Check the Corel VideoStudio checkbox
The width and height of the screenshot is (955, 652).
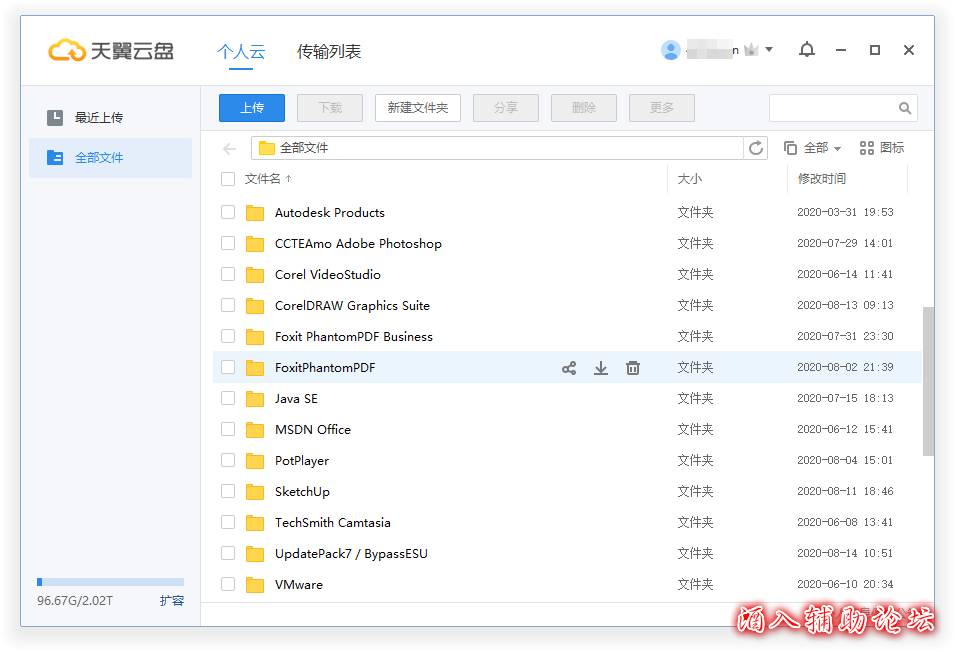coord(228,274)
